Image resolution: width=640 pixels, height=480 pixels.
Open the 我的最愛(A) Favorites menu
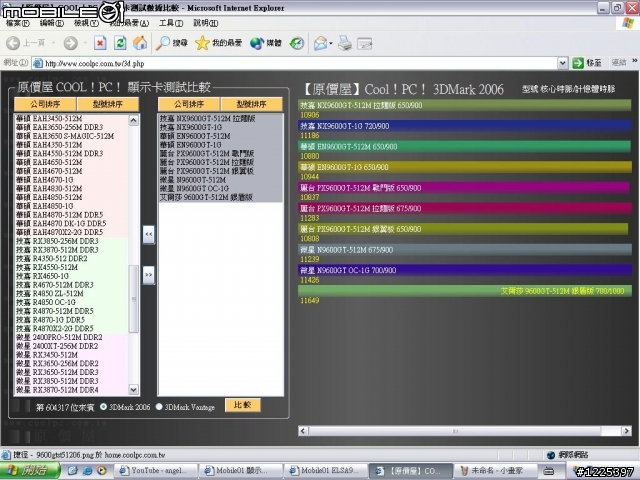pyautogui.click(x=129, y=23)
